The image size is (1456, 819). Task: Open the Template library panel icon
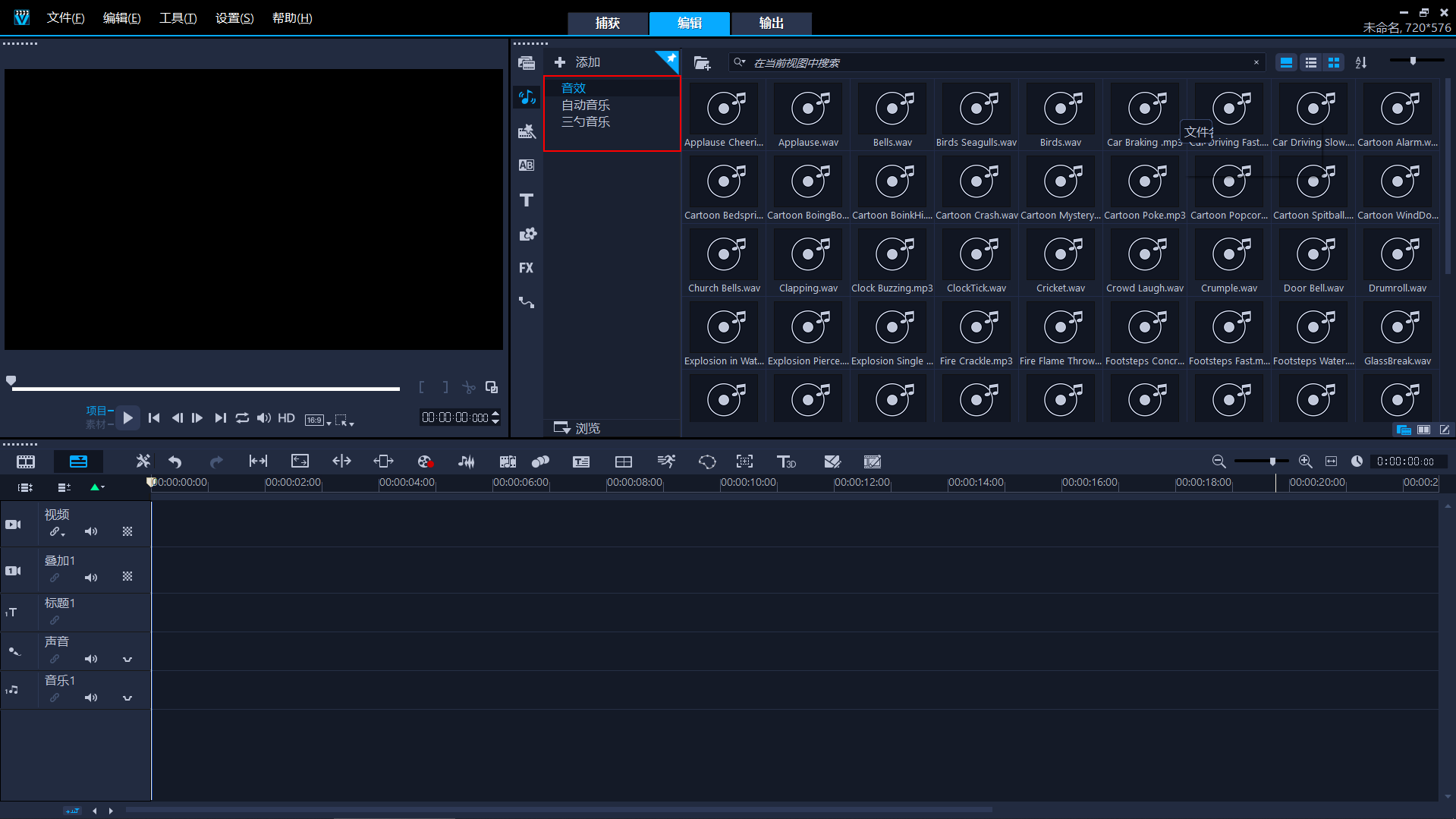[x=527, y=131]
